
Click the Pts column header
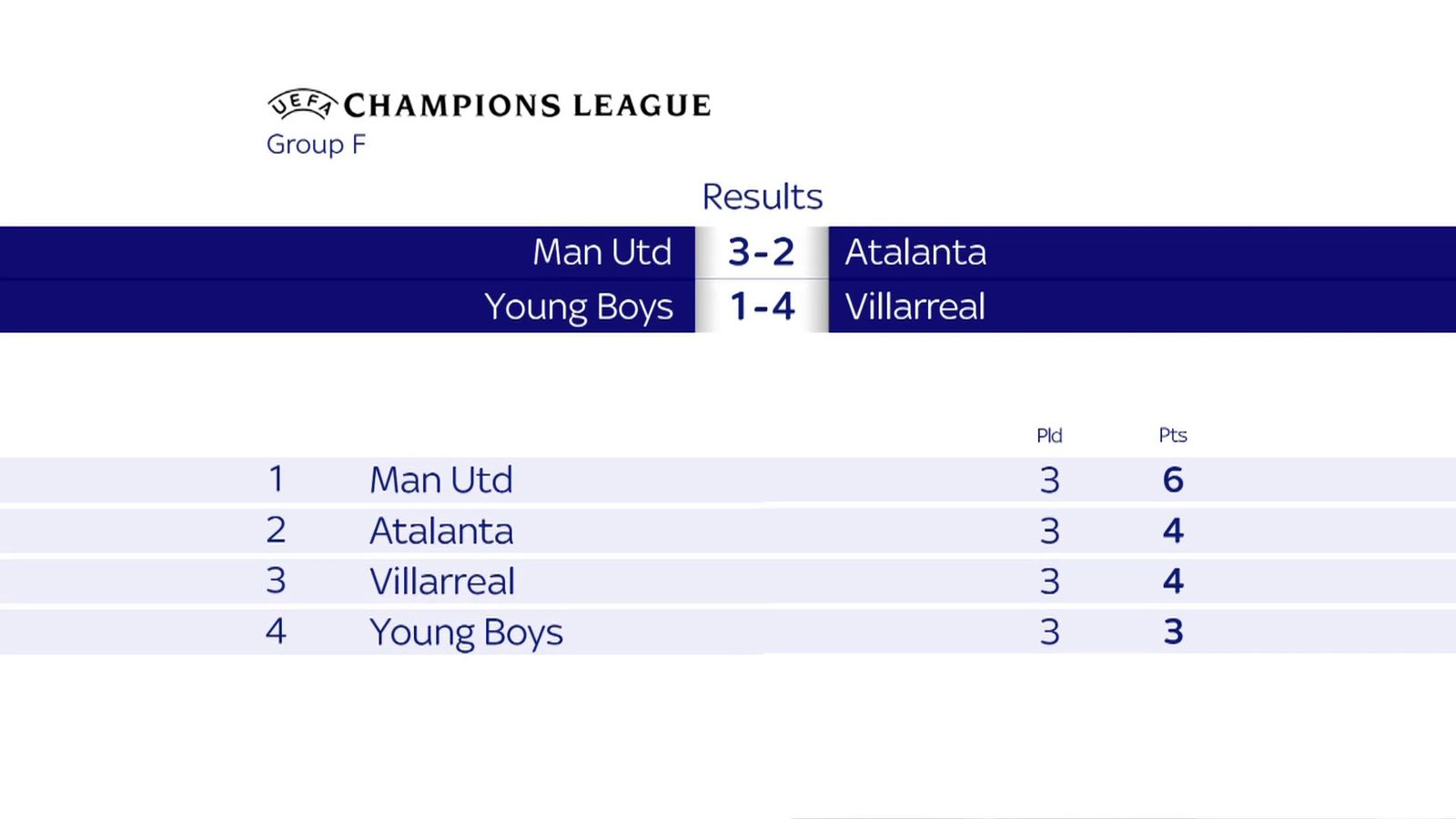pyautogui.click(x=1173, y=435)
